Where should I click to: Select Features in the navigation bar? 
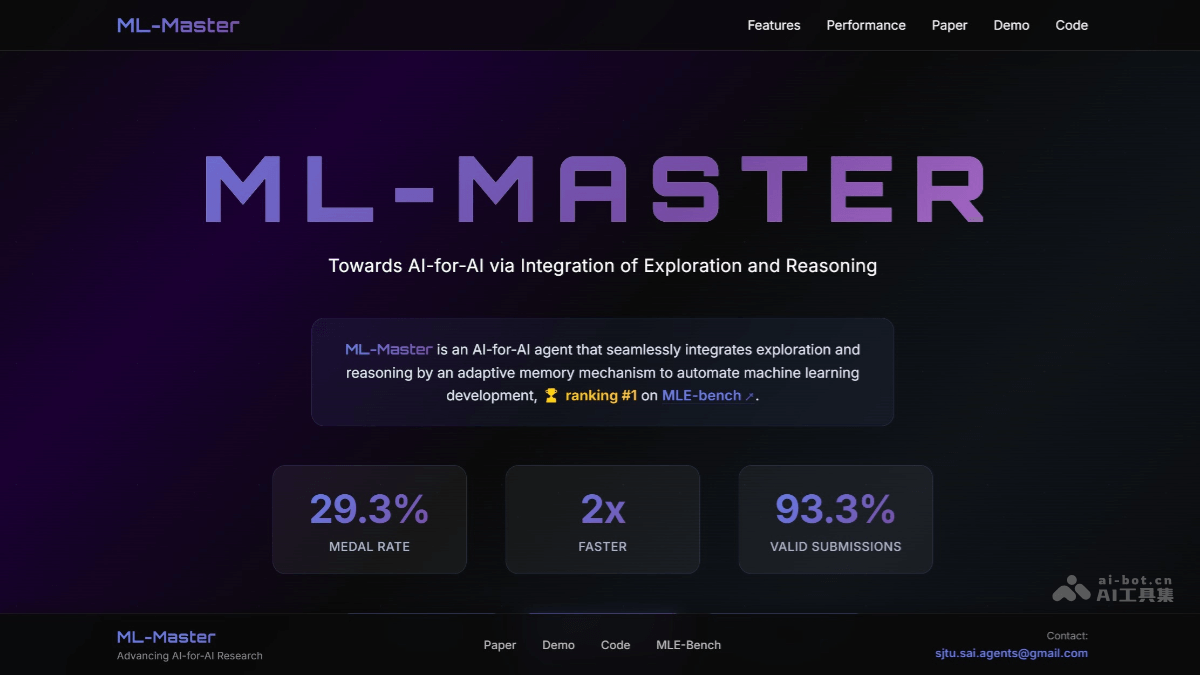coord(773,25)
